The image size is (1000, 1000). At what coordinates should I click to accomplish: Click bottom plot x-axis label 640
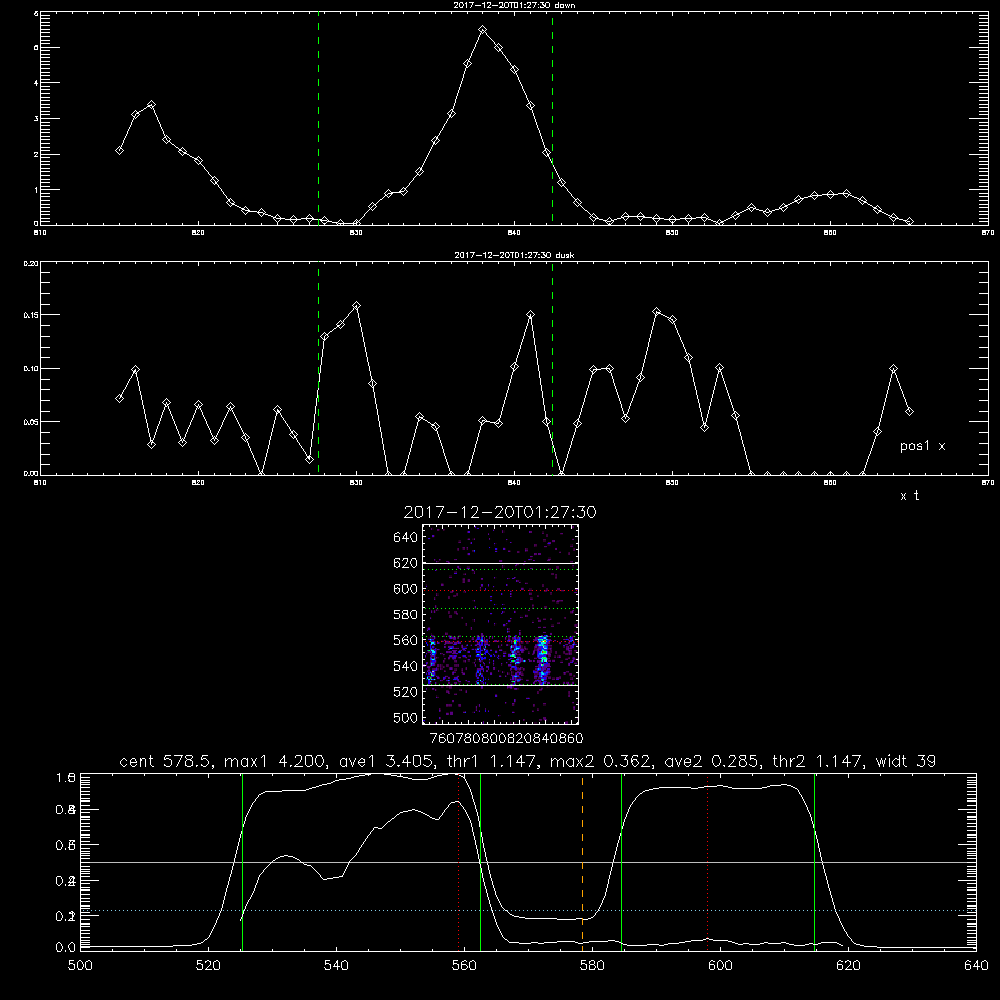tap(976, 966)
